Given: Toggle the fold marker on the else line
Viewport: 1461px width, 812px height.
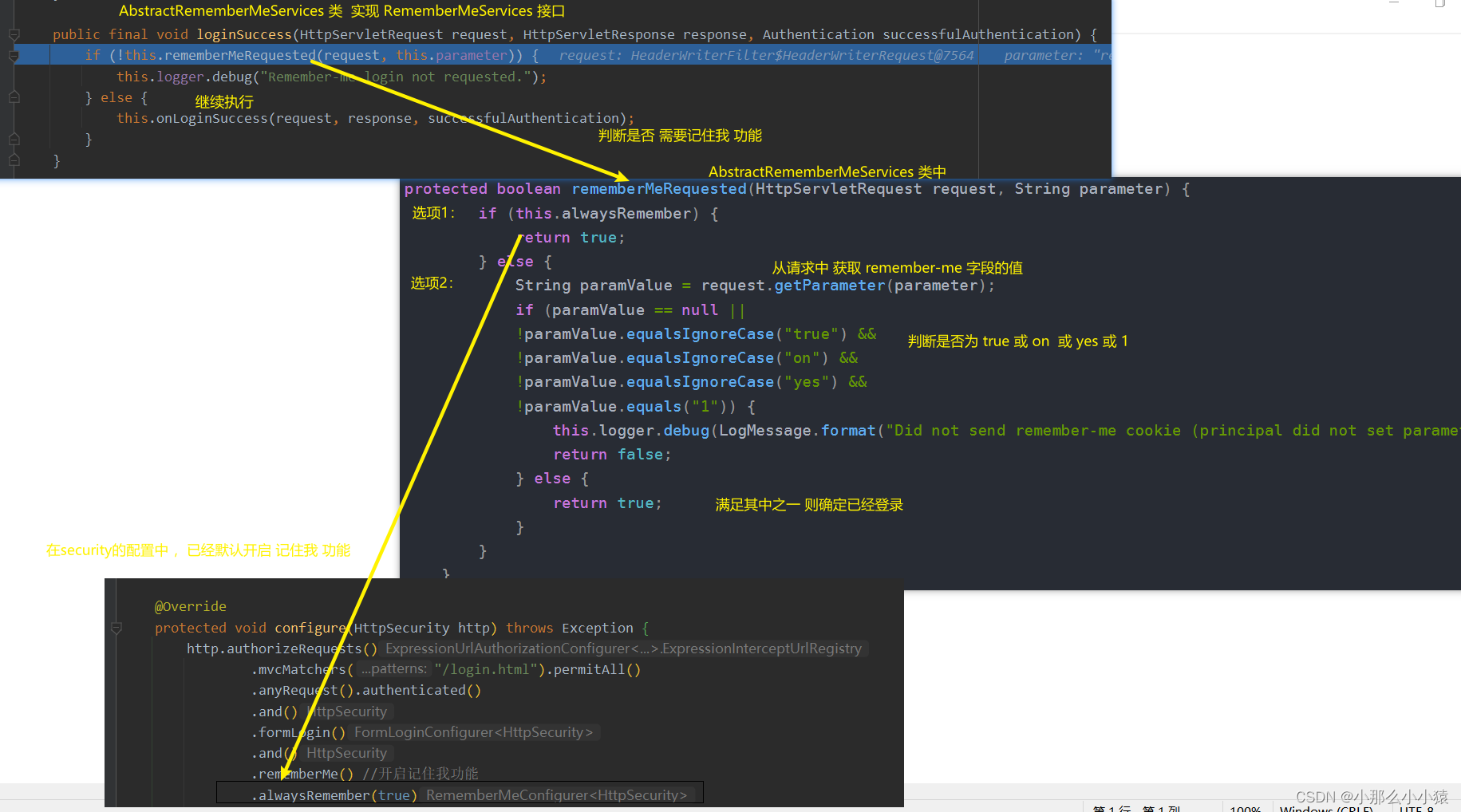Looking at the screenshot, I should coord(14,97).
